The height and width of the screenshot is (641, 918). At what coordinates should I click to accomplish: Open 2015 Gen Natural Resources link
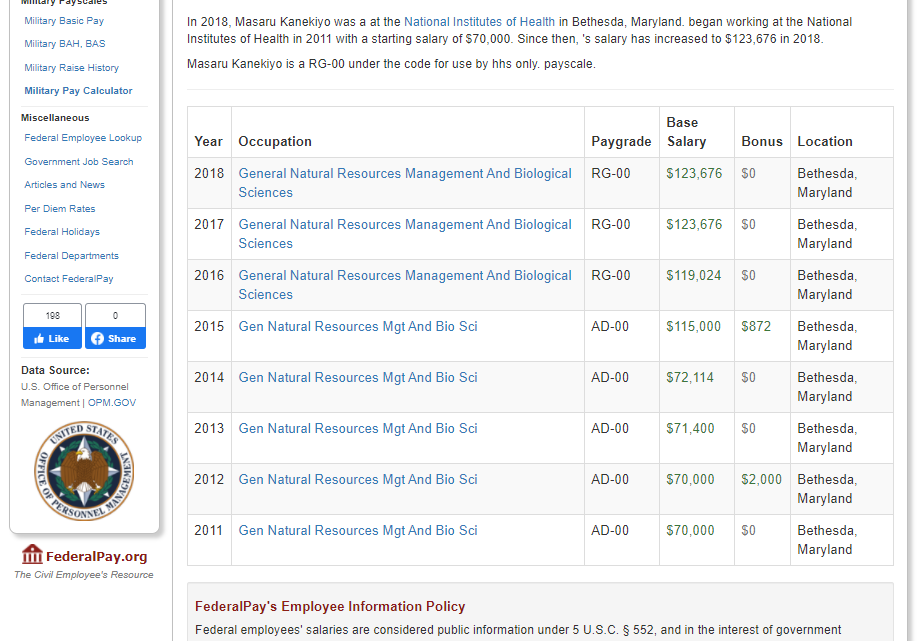click(x=358, y=326)
